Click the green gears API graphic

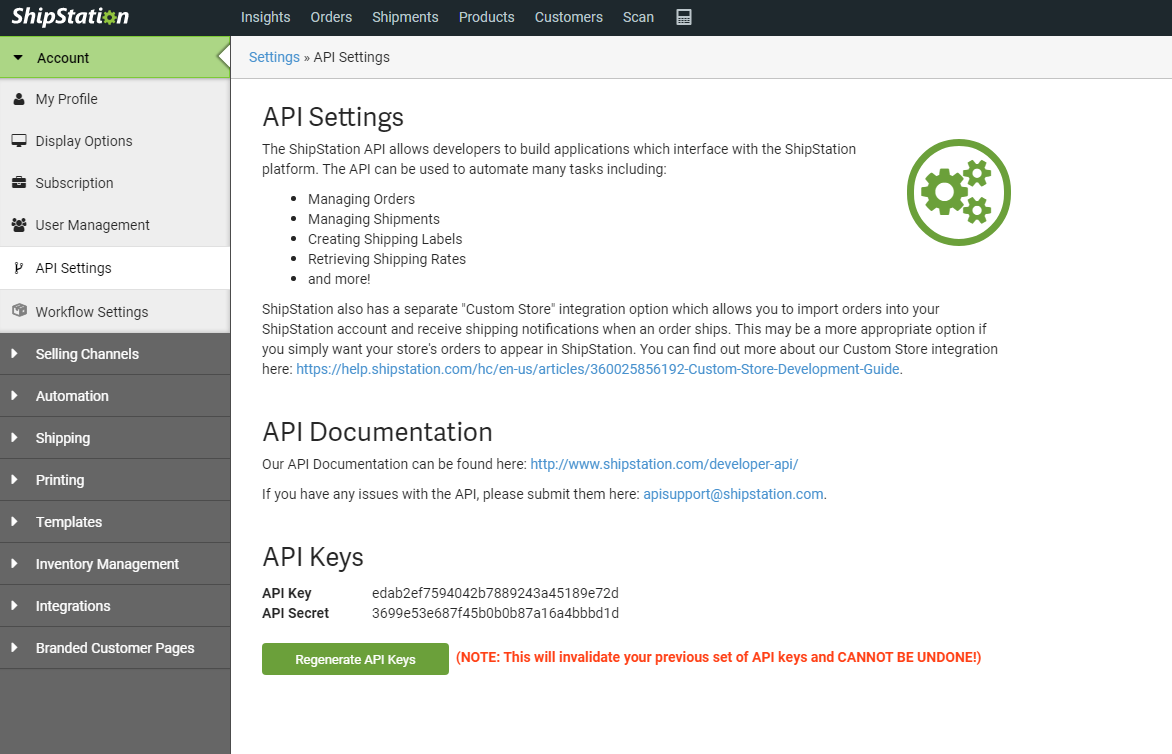pyautogui.click(x=958, y=192)
